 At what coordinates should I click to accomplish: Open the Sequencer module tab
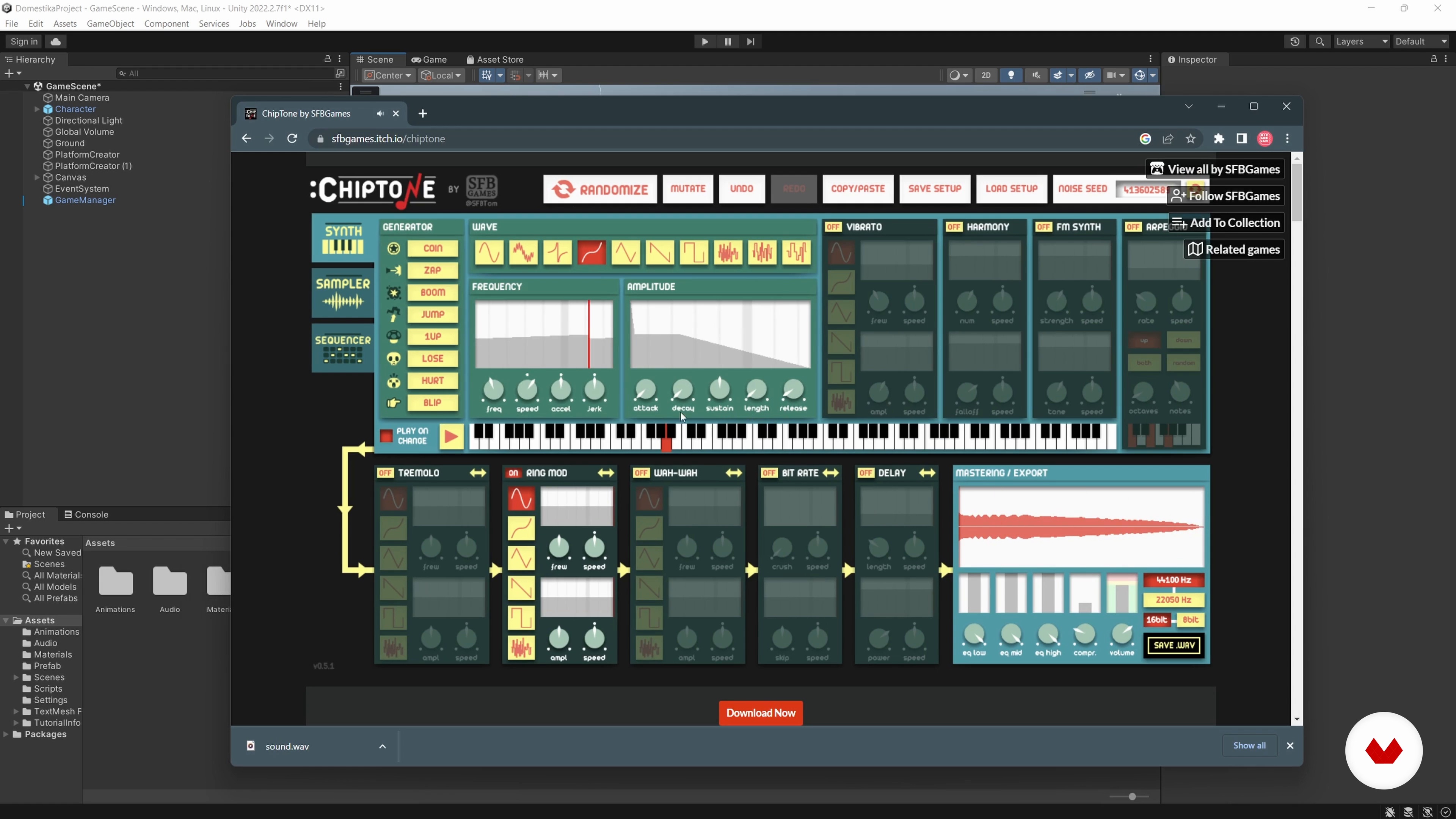tap(343, 348)
